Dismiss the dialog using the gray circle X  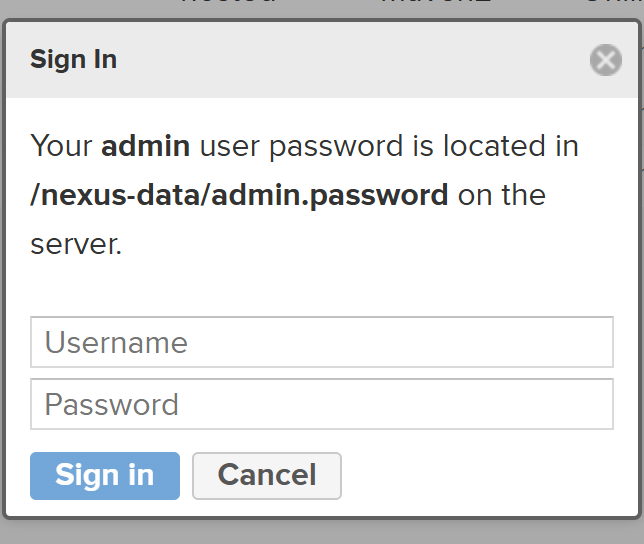pos(605,60)
